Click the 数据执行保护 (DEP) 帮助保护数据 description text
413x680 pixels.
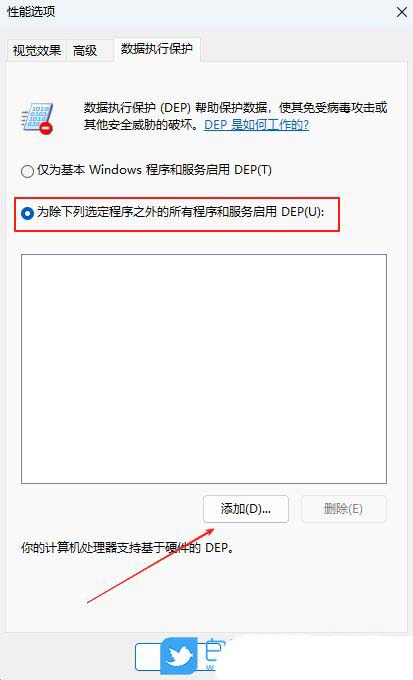pyautogui.click(x=235, y=116)
